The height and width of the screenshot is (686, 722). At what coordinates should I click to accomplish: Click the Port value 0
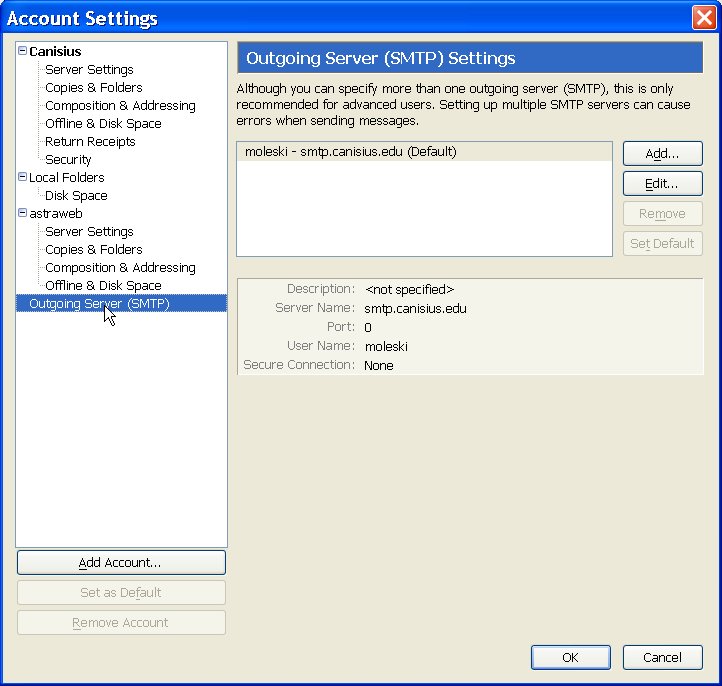click(367, 327)
